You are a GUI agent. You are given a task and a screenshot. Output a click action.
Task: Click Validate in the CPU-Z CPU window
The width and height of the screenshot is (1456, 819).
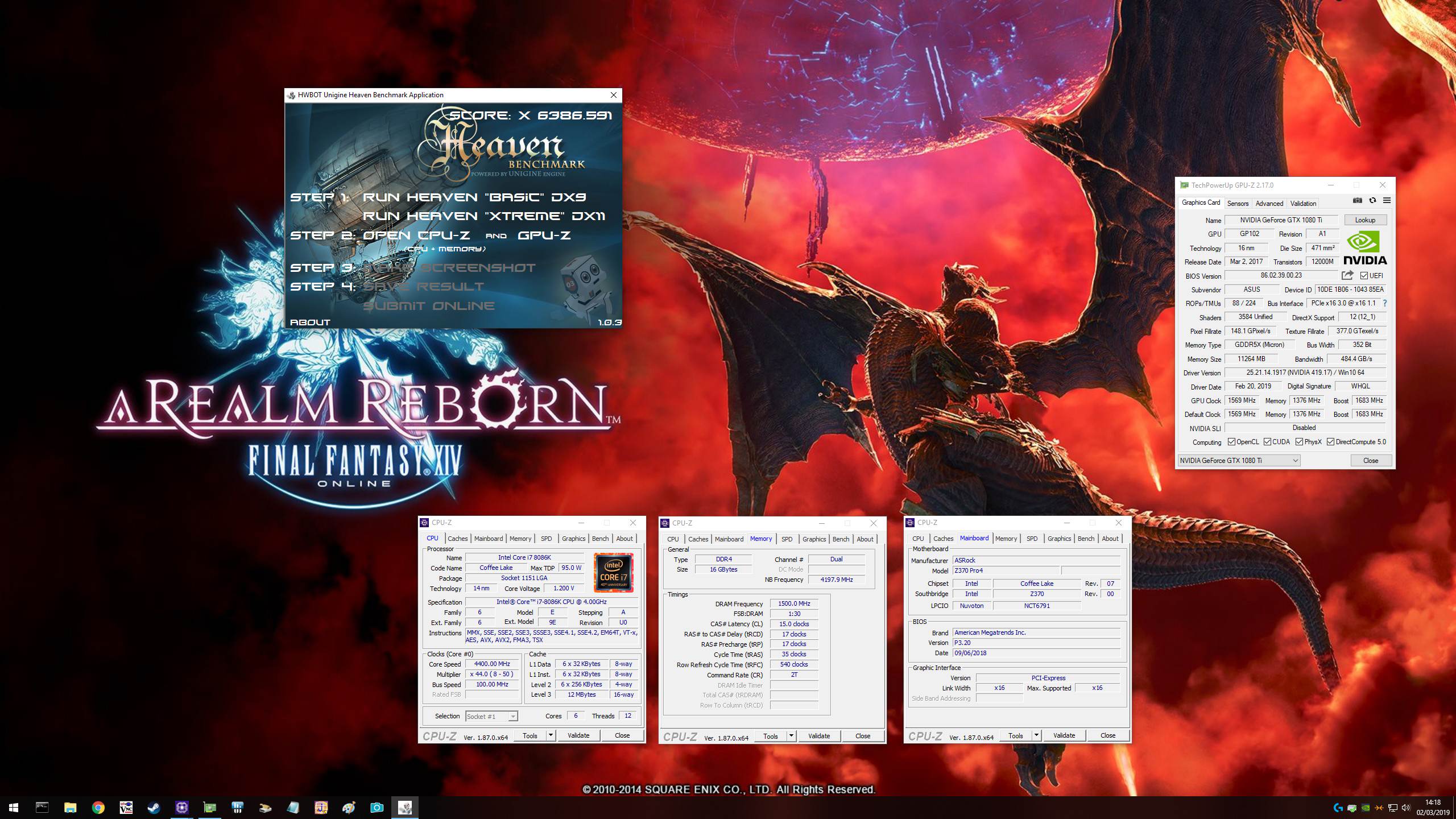pos(578,735)
